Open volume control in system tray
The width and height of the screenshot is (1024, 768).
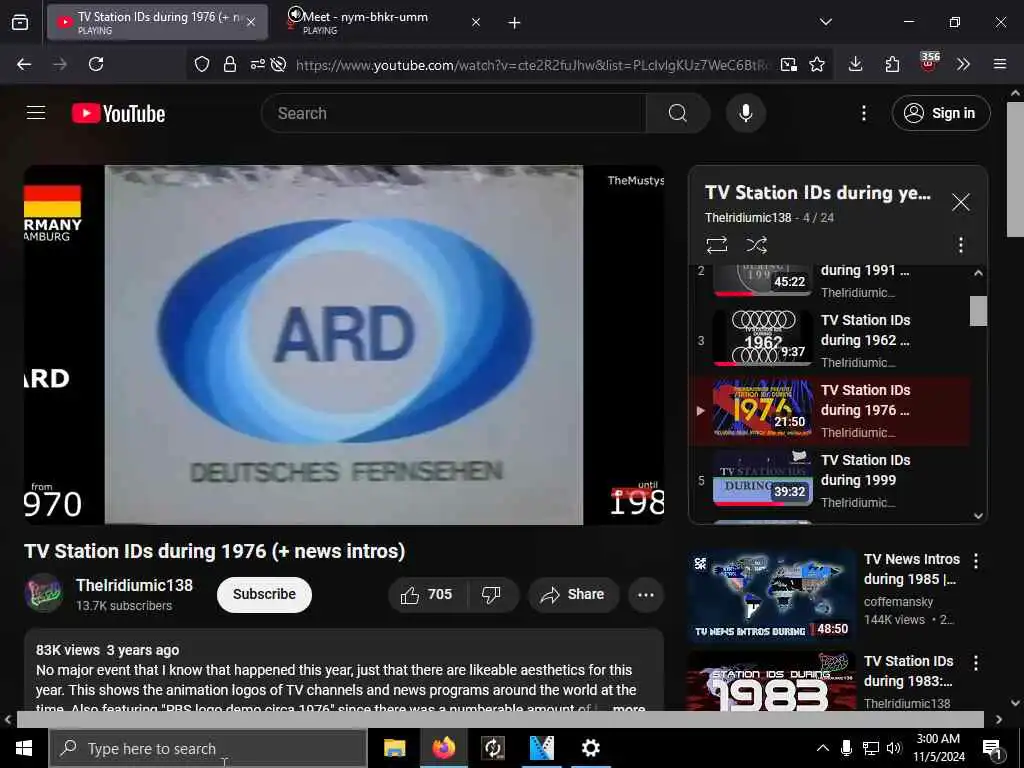coord(894,748)
